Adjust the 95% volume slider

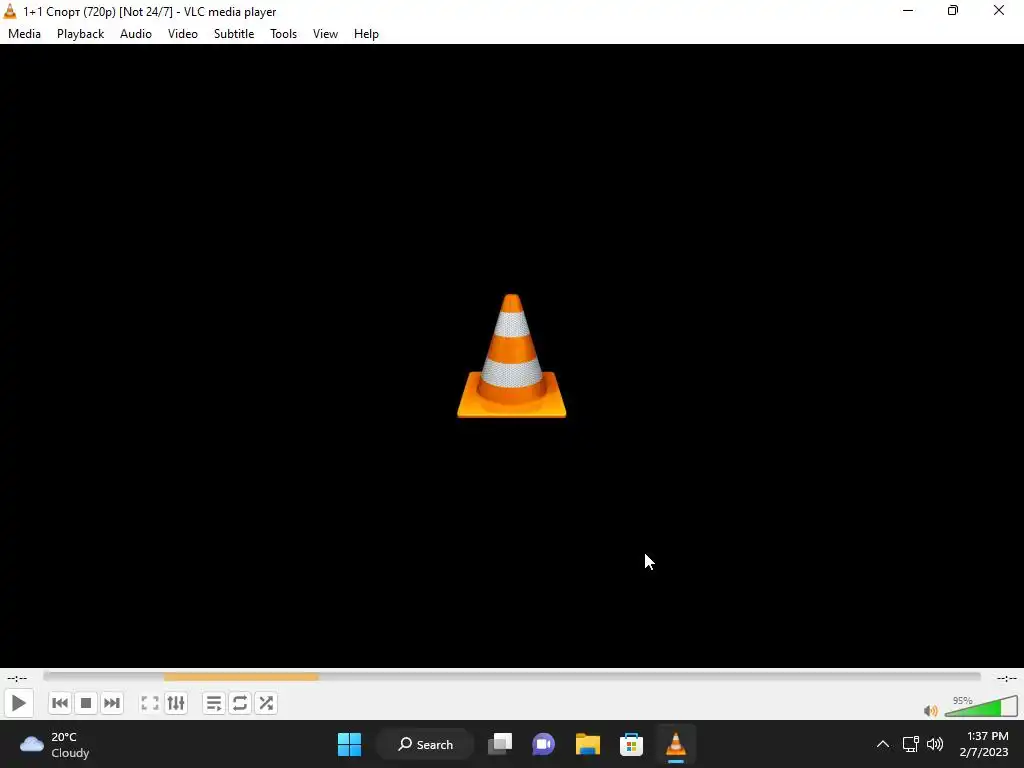[x=981, y=707]
